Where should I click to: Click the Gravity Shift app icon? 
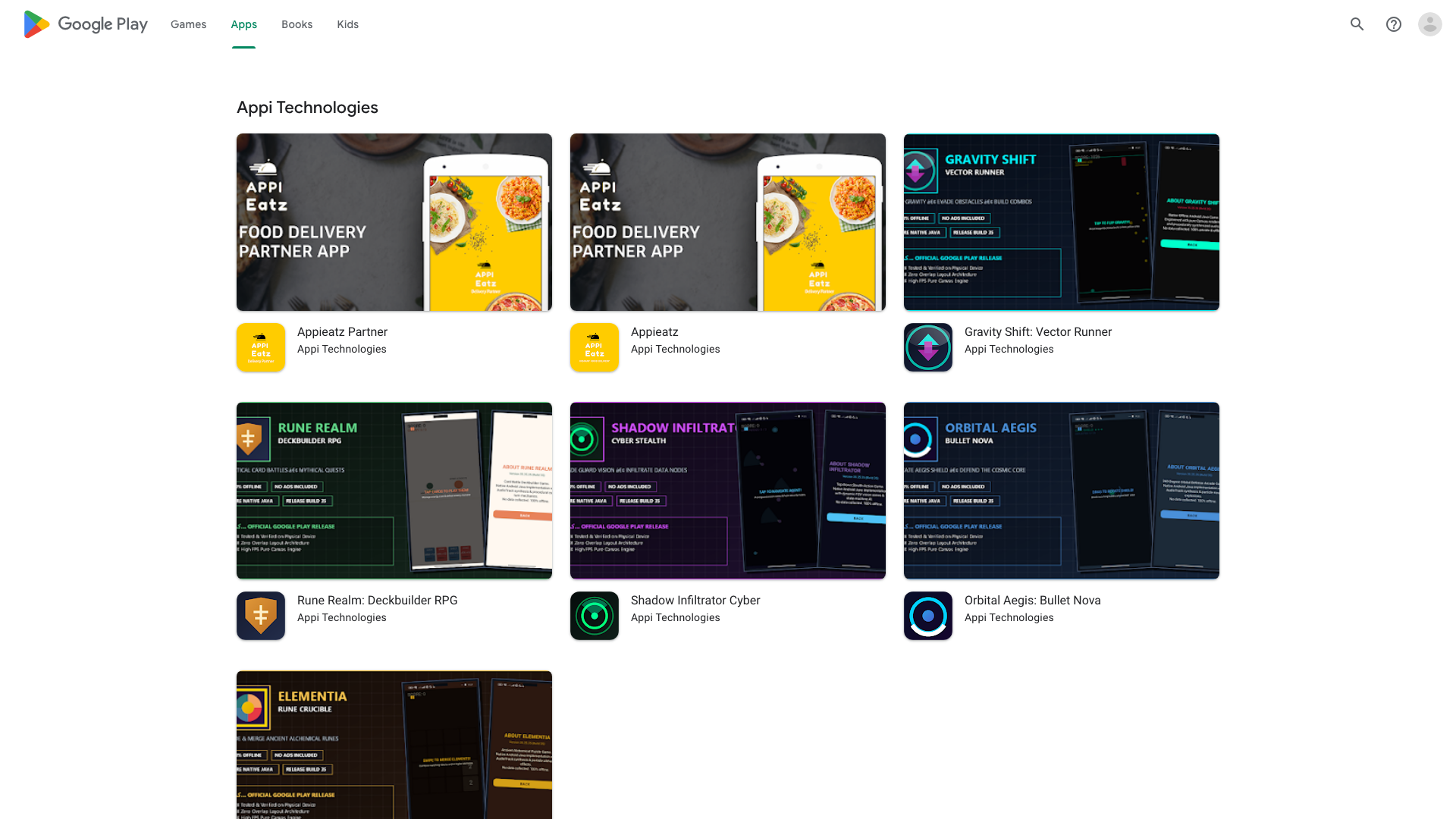(x=928, y=347)
